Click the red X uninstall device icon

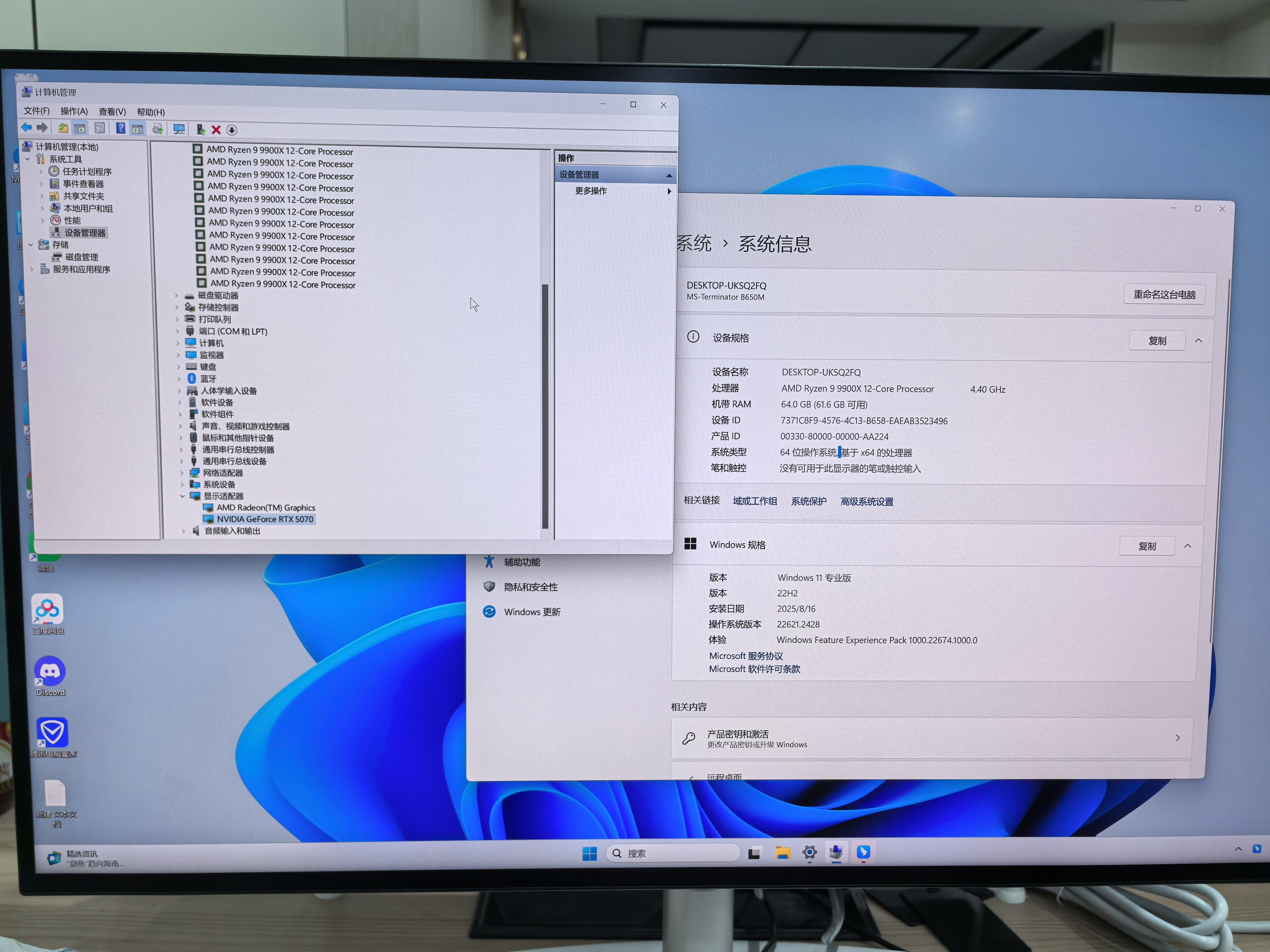pos(216,130)
